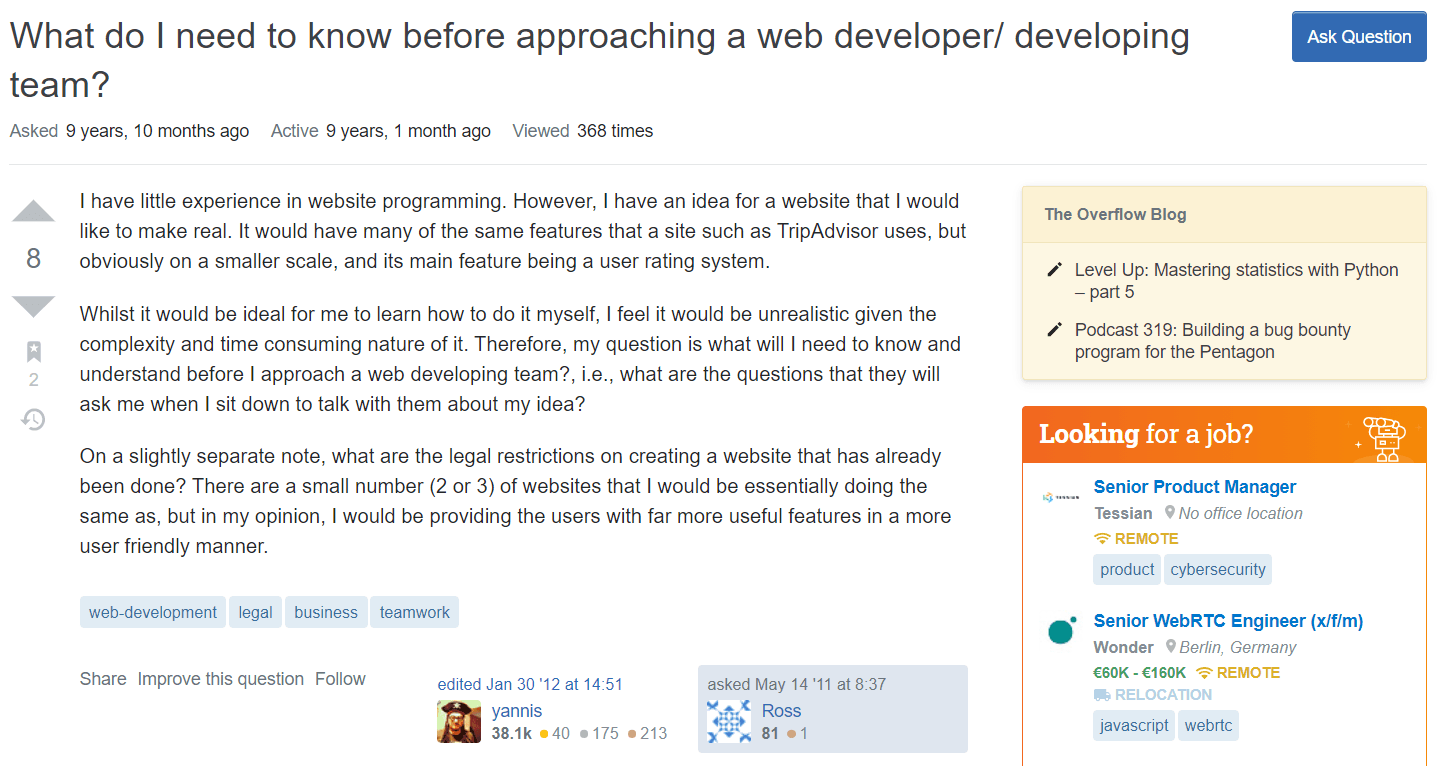Open the Improve this question link
1449x766 pixels.
(x=220, y=679)
